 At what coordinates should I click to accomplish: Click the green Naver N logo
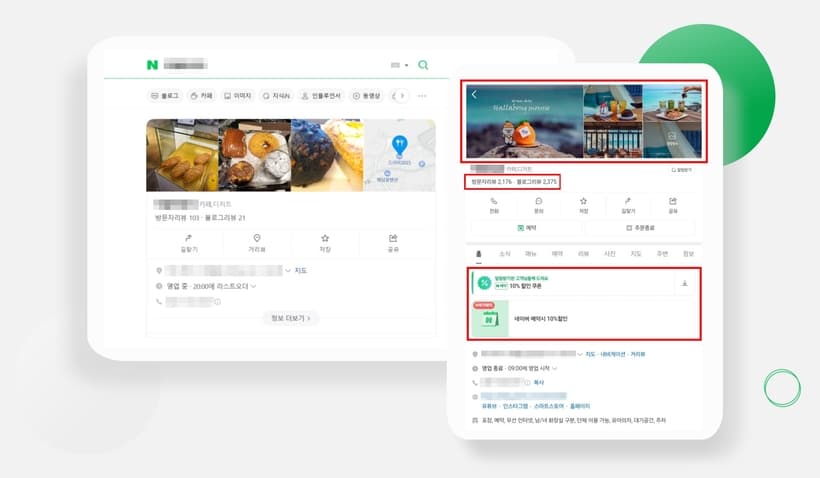click(x=152, y=65)
